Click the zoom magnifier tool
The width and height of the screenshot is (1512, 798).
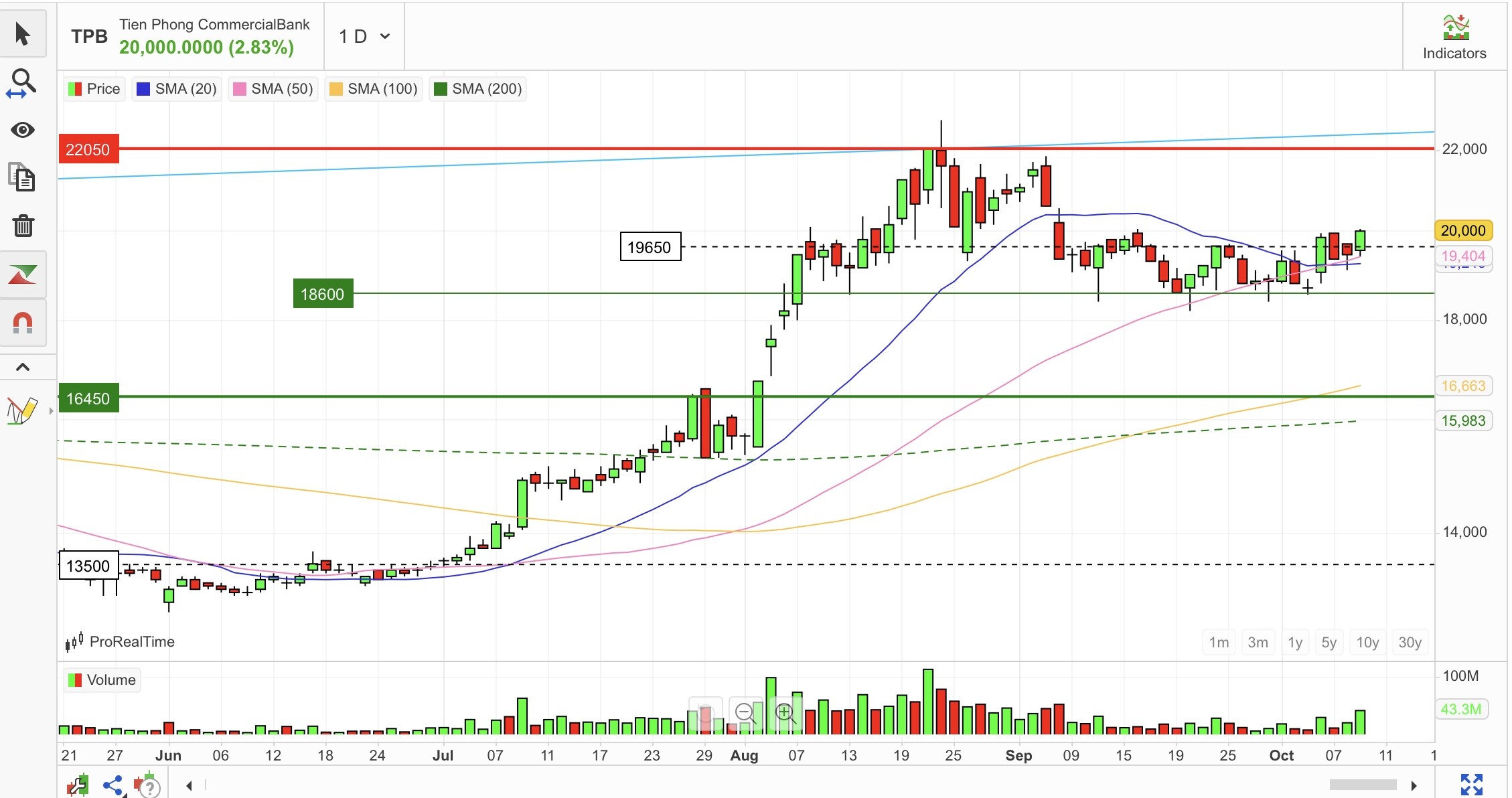point(22,82)
